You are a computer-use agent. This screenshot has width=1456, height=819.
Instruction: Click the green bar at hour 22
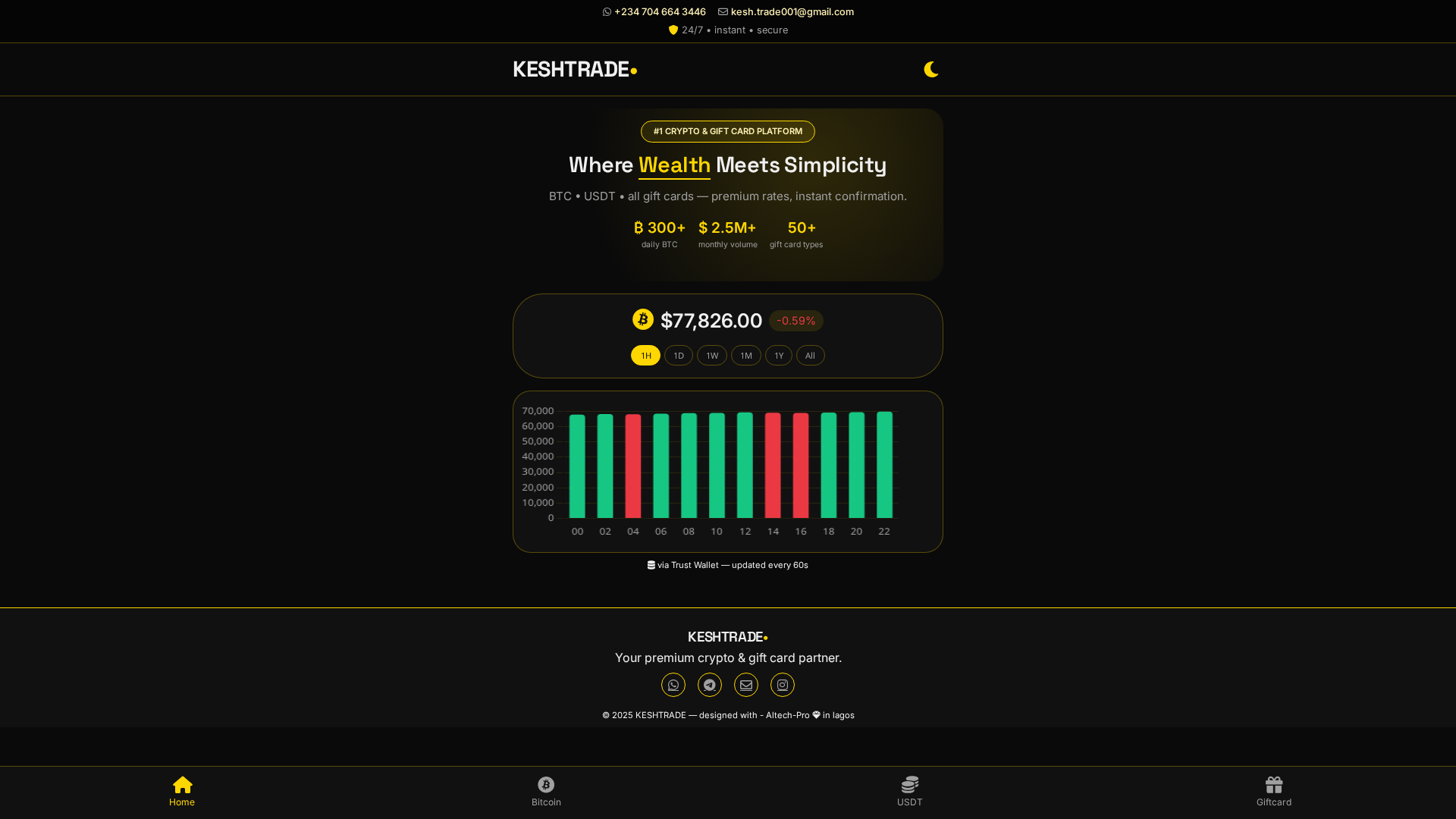click(884, 465)
